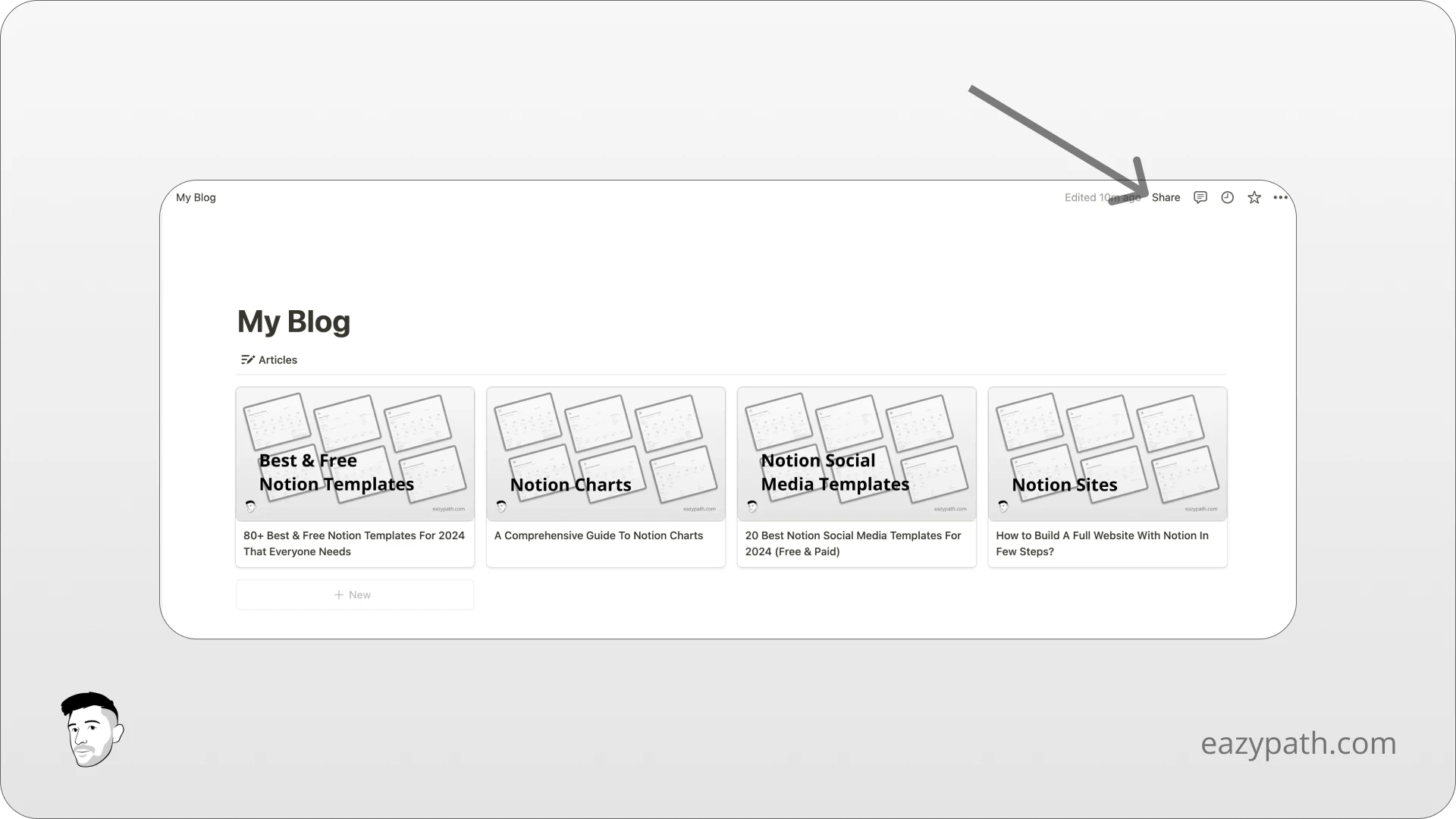This screenshot has height=819, width=1456.
Task: Open the Notion Sites article card
Action: (1107, 476)
